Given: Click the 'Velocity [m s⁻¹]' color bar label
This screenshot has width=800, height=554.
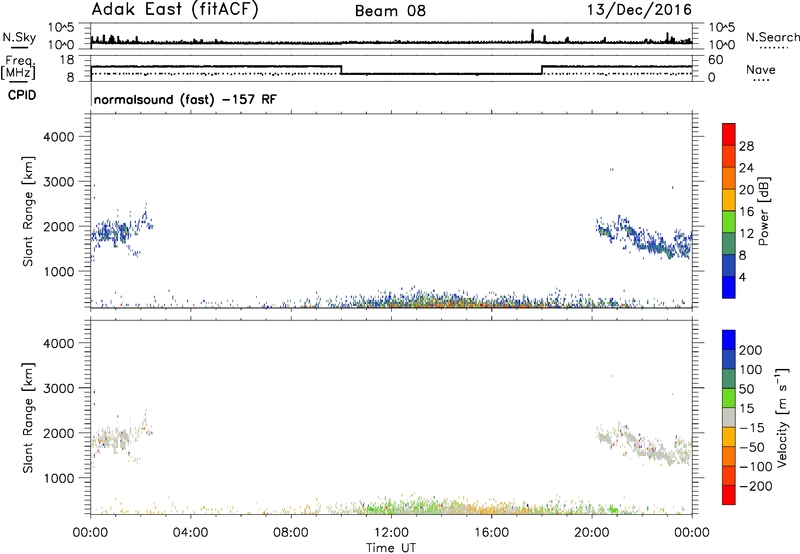Looking at the screenshot, I should tap(782, 417).
